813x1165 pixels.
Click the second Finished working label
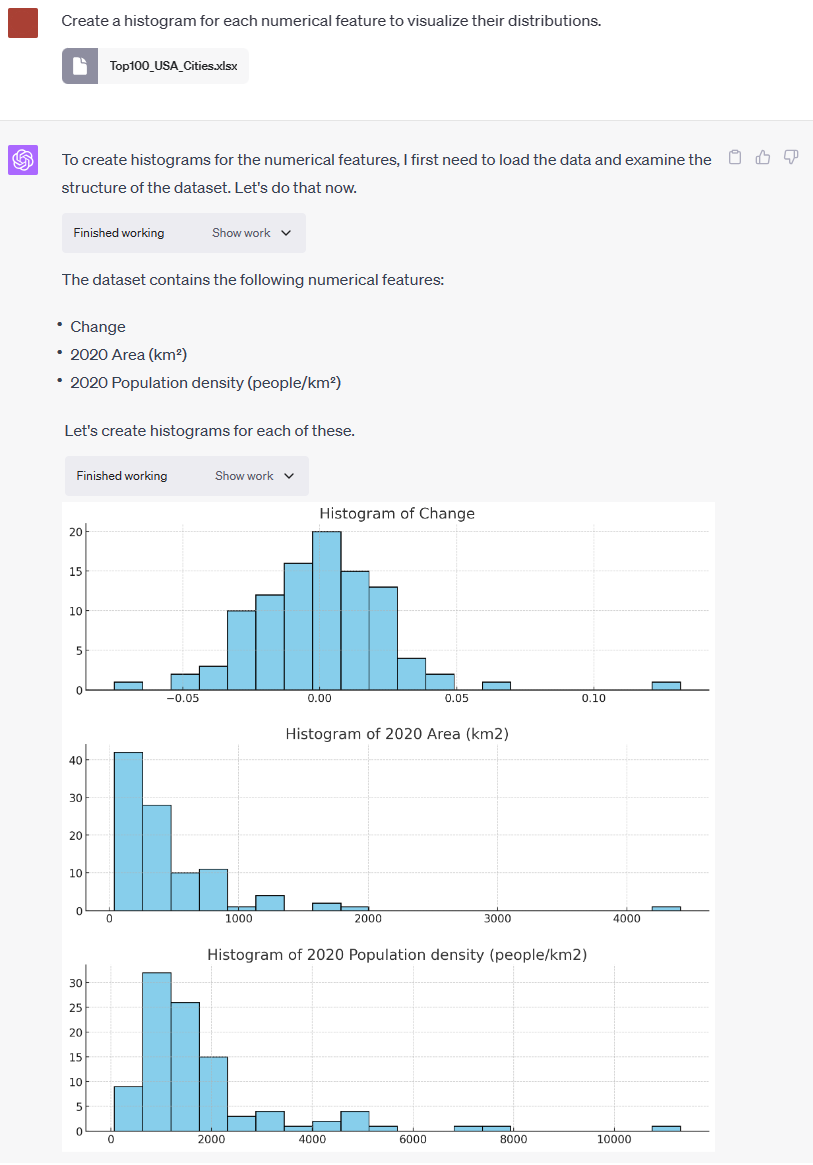tap(121, 476)
